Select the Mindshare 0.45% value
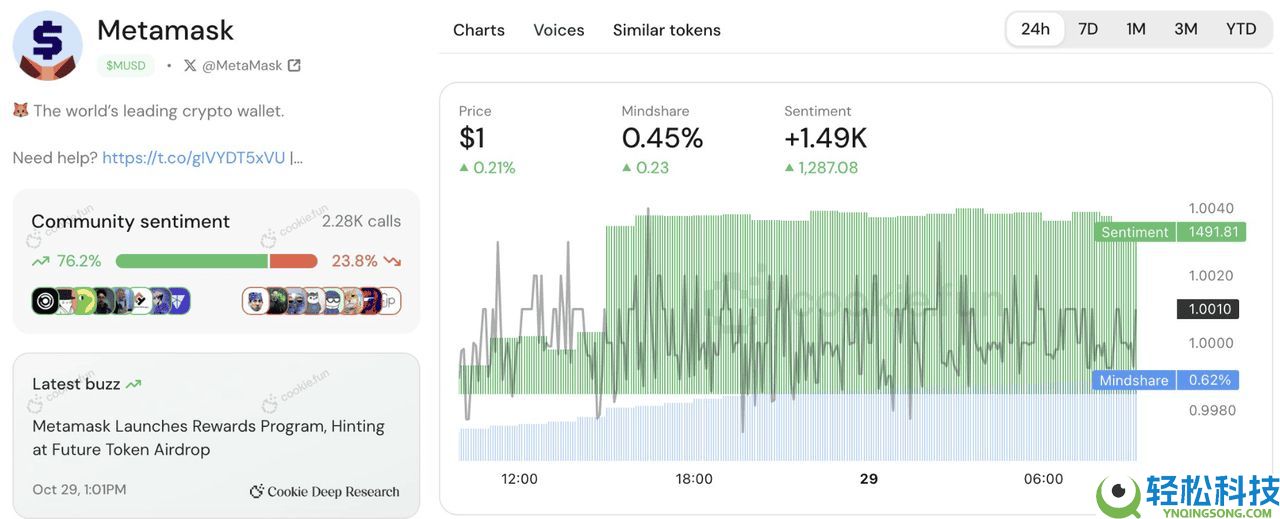Screen dimensions: 1280x519 tap(662, 138)
